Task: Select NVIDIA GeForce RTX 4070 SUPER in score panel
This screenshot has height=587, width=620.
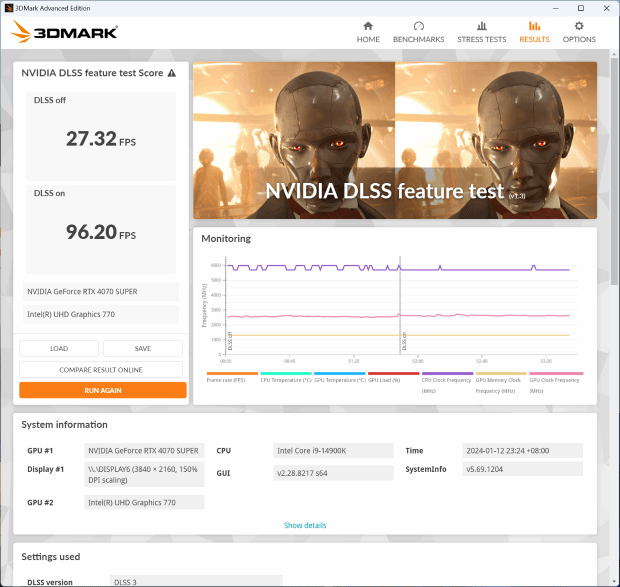Action: point(101,291)
